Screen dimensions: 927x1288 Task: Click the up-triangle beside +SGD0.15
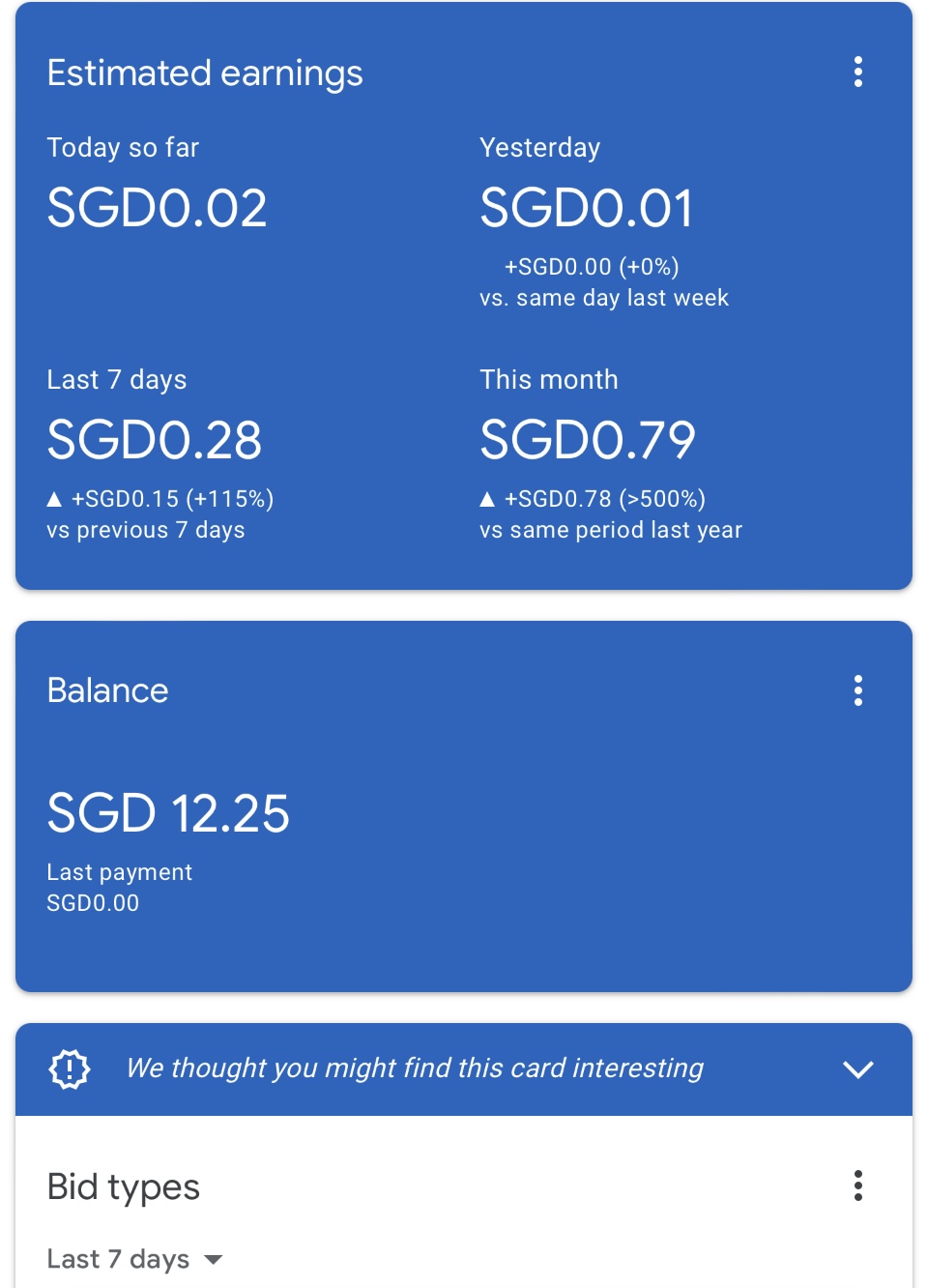[x=54, y=499]
